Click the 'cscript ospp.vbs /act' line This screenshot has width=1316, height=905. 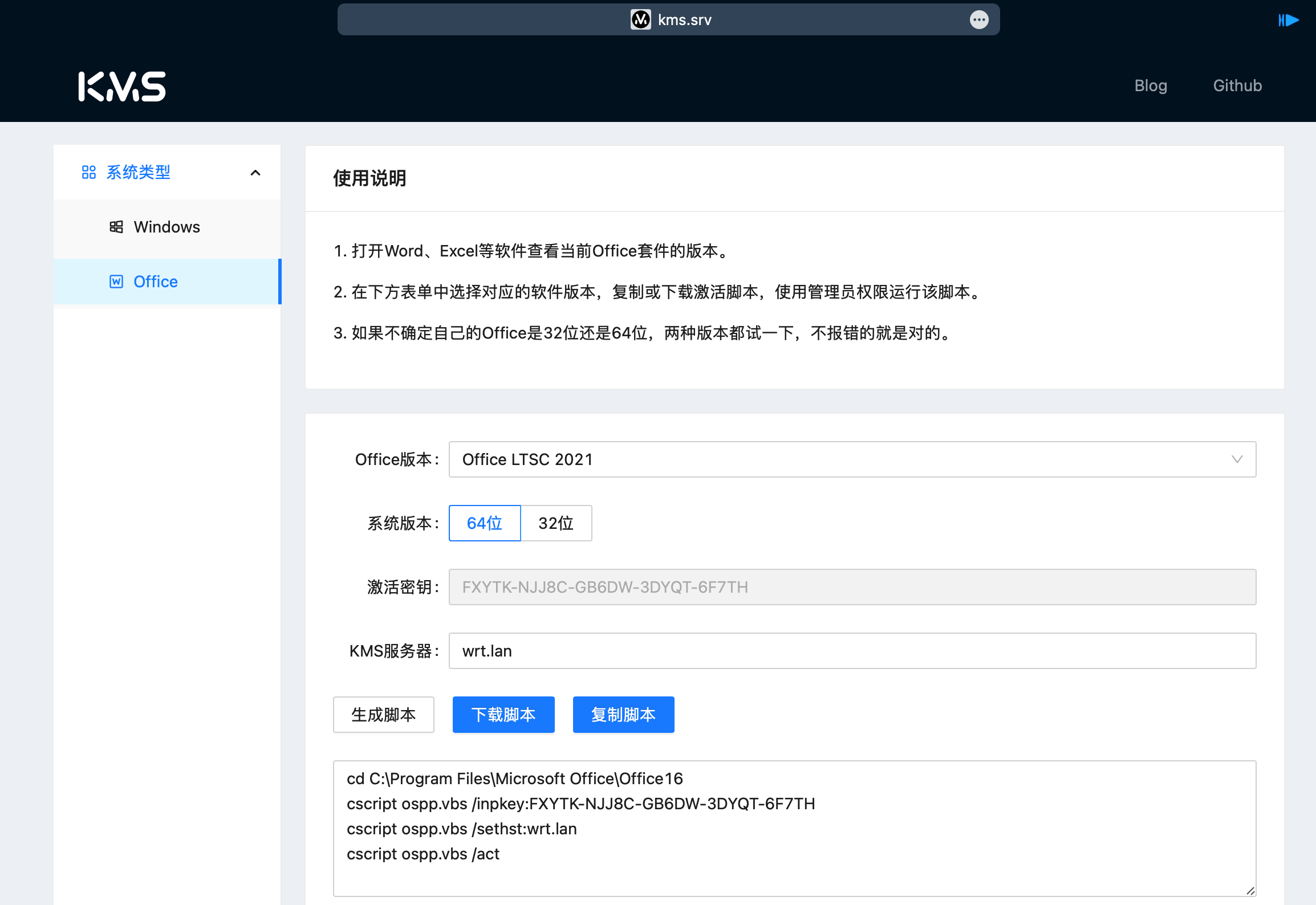pyautogui.click(x=423, y=854)
